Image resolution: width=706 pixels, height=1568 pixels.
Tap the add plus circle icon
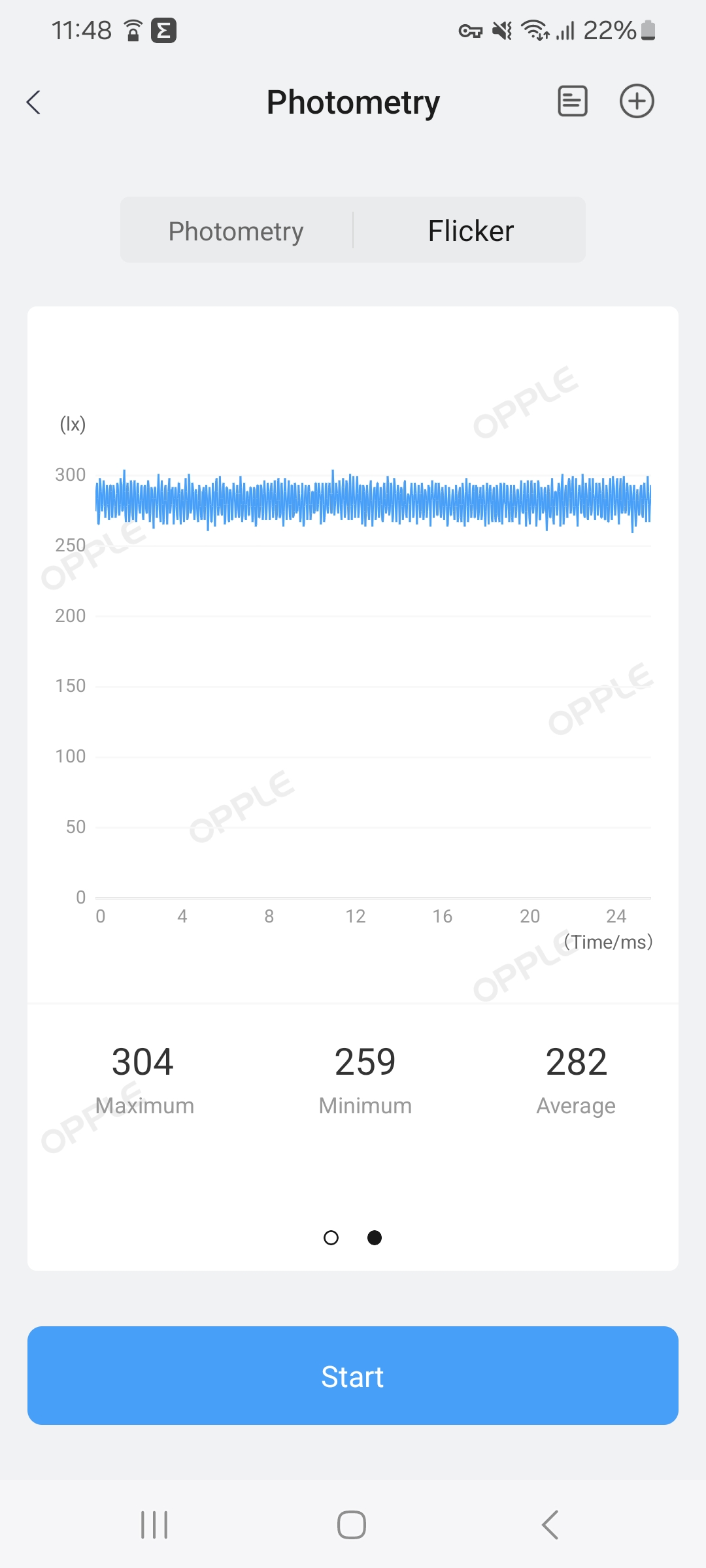tap(637, 101)
